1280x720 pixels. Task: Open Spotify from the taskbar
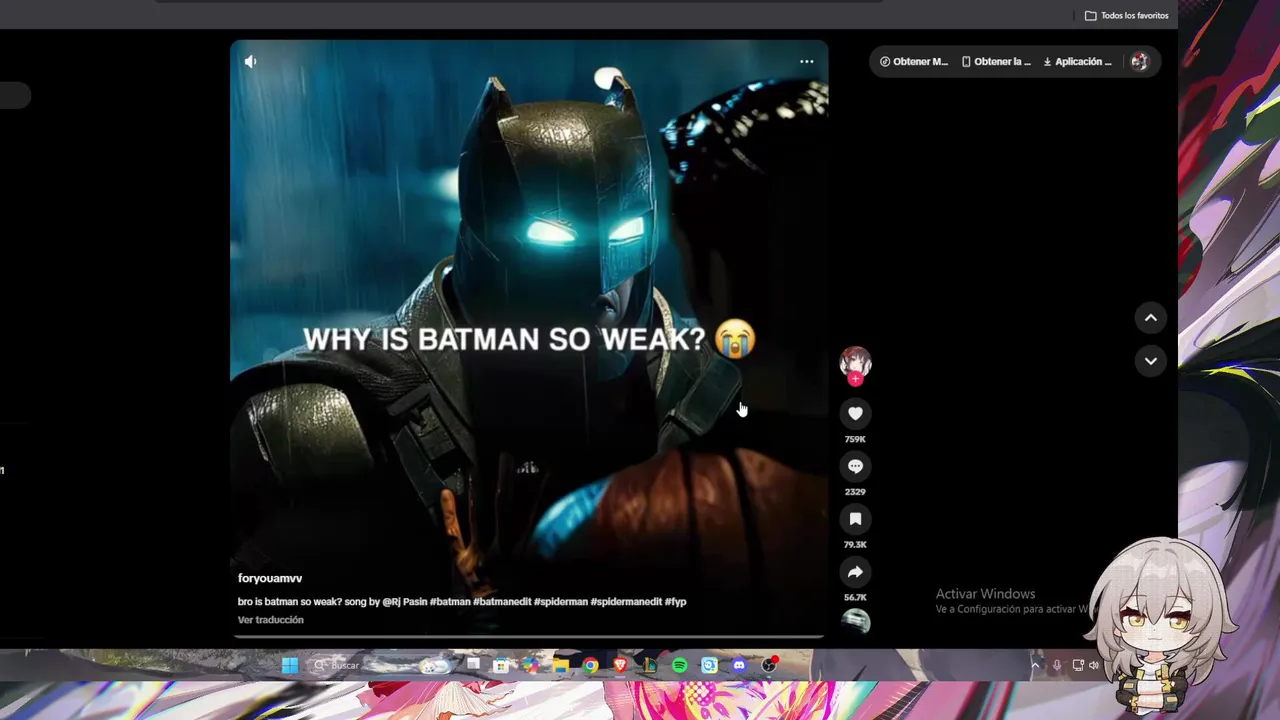click(680, 665)
